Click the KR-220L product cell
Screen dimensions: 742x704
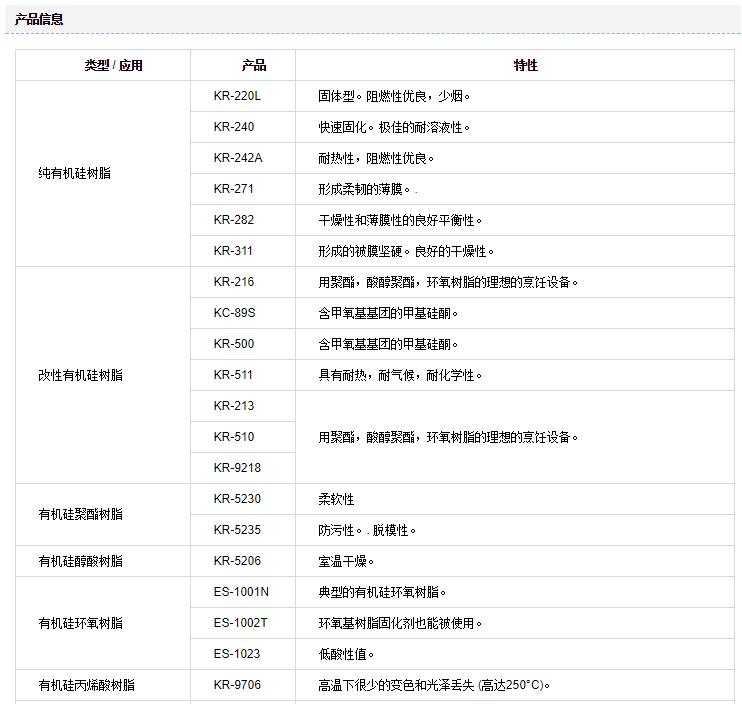pyautogui.click(x=237, y=96)
